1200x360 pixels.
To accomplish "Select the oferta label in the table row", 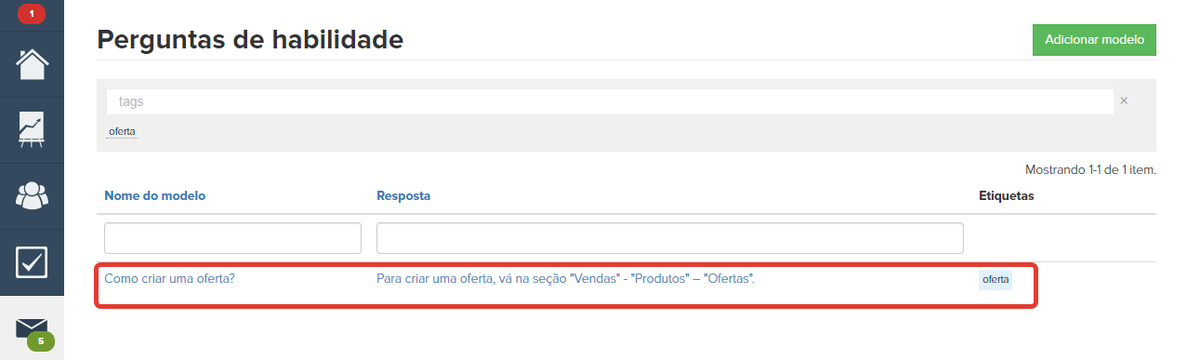I will 996,279.
